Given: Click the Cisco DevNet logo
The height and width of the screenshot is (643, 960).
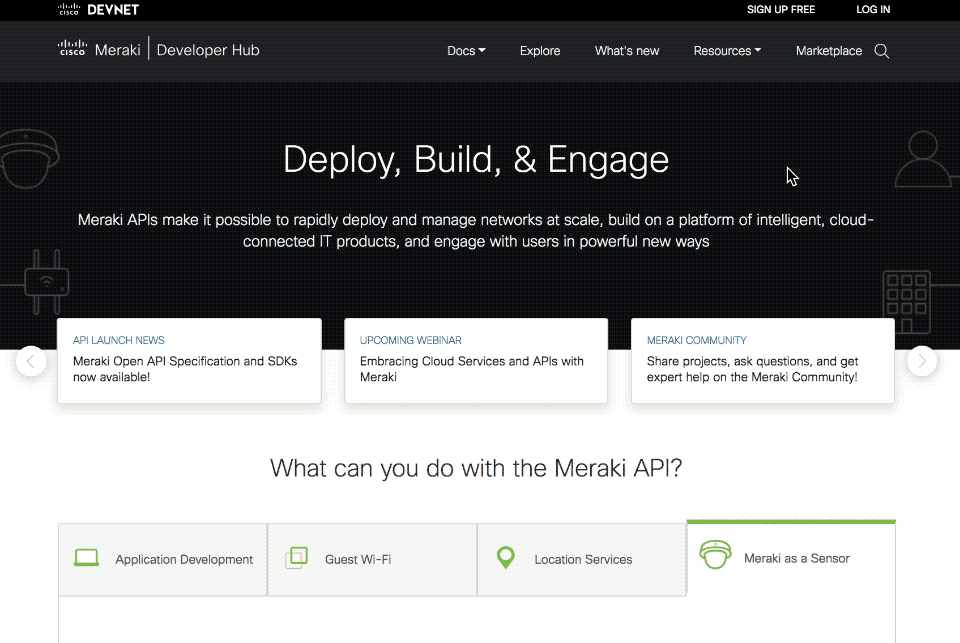Looking at the screenshot, I should pyautogui.click(x=99, y=9).
